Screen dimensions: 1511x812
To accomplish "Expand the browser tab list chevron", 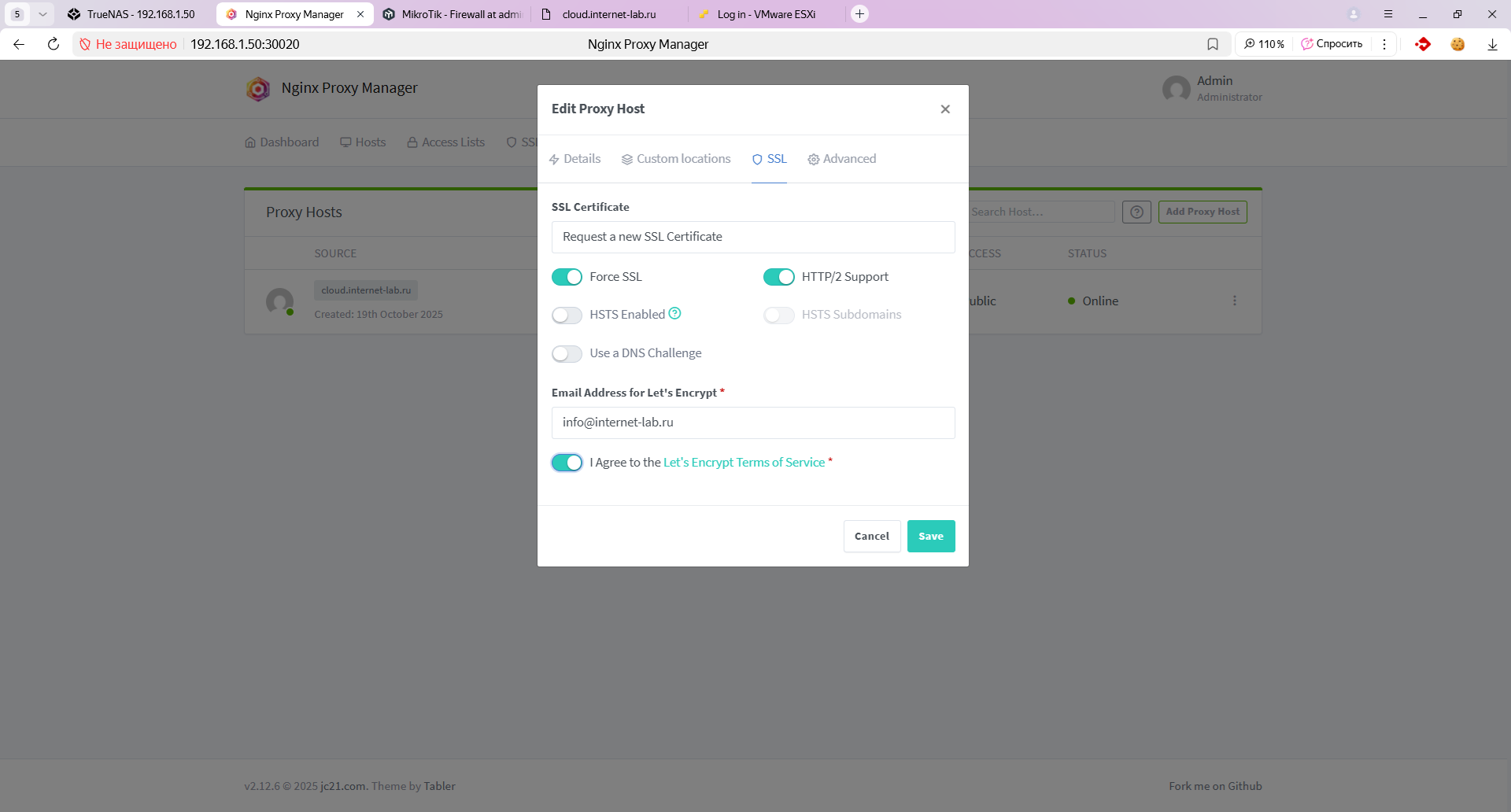I will [x=42, y=14].
